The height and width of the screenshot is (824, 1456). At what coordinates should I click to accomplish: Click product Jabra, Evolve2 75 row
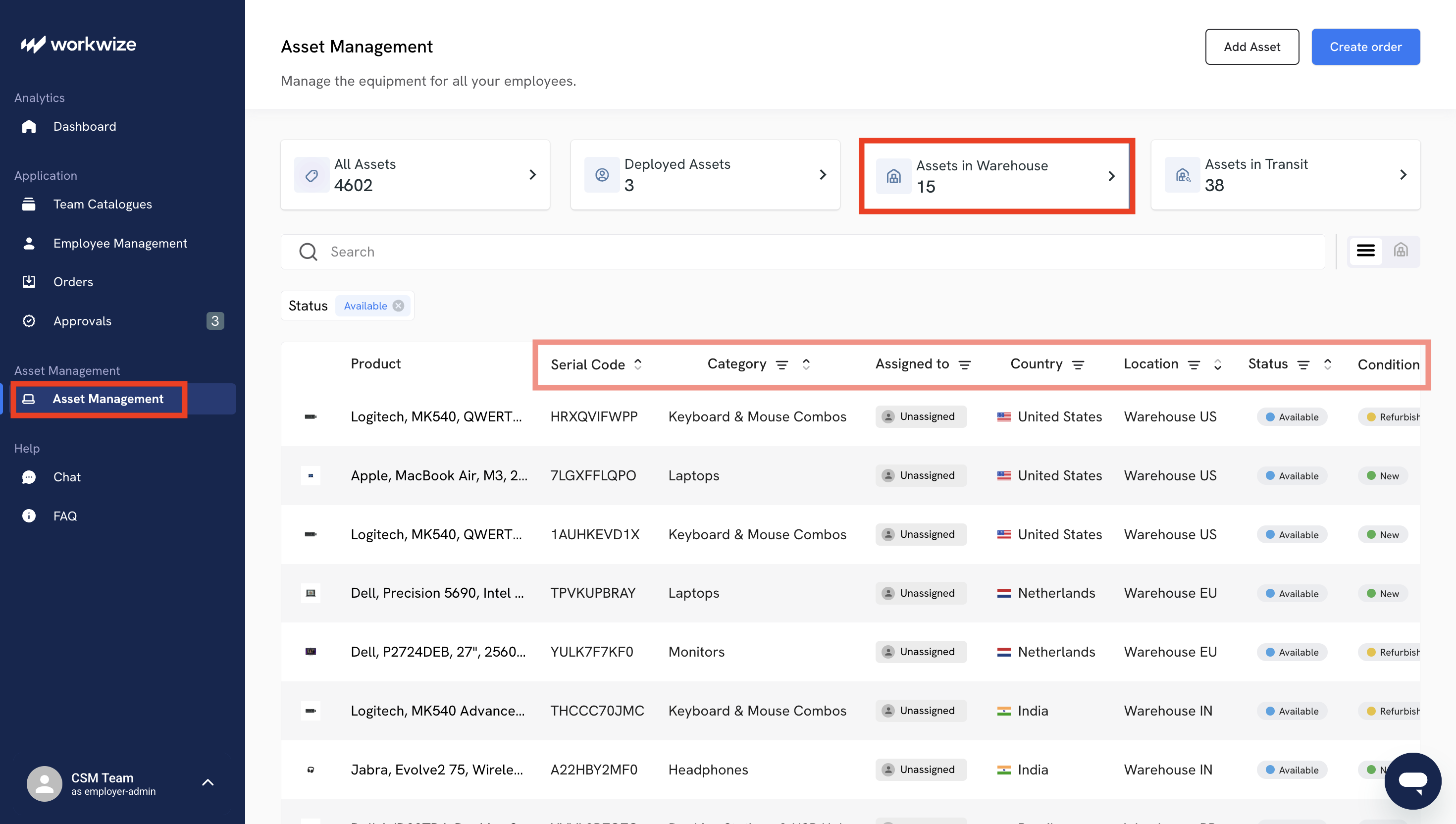(x=437, y=770)
